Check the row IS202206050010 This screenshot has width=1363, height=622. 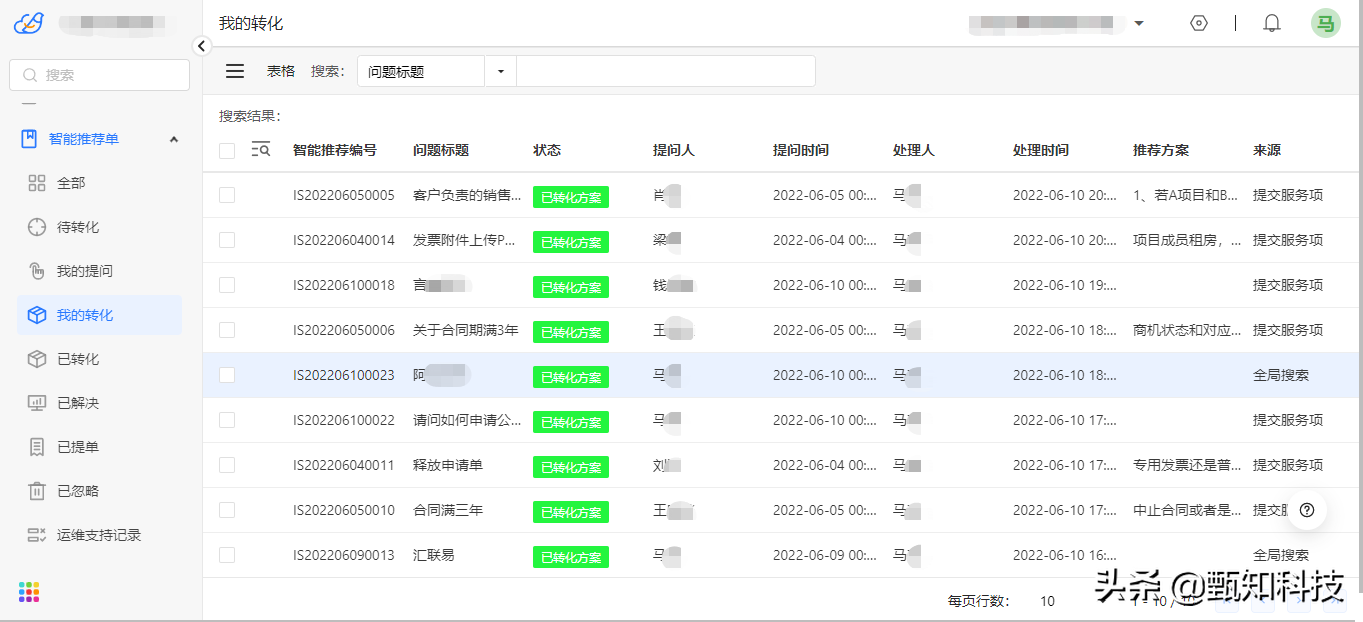point(227,510)
